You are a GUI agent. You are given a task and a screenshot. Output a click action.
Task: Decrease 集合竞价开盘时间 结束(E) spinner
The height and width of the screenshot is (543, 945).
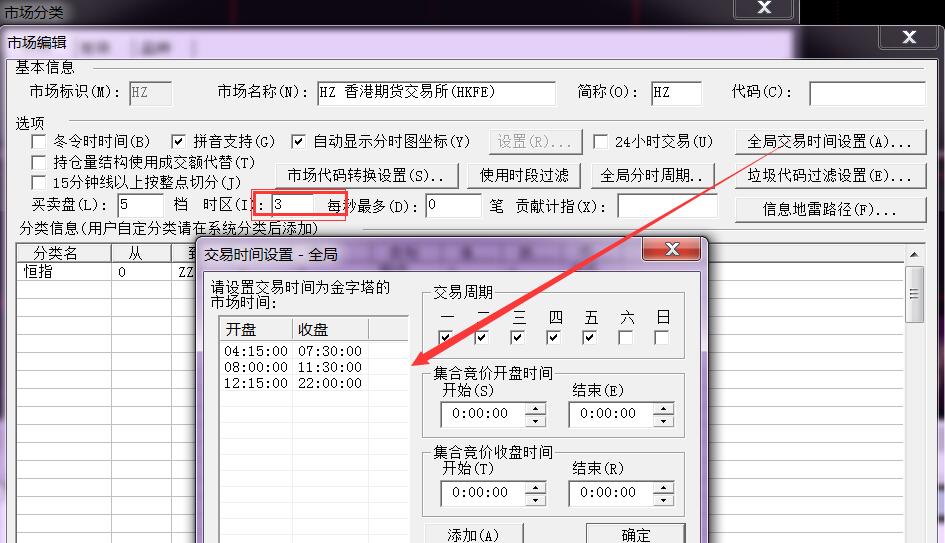[x=663, y=421]
